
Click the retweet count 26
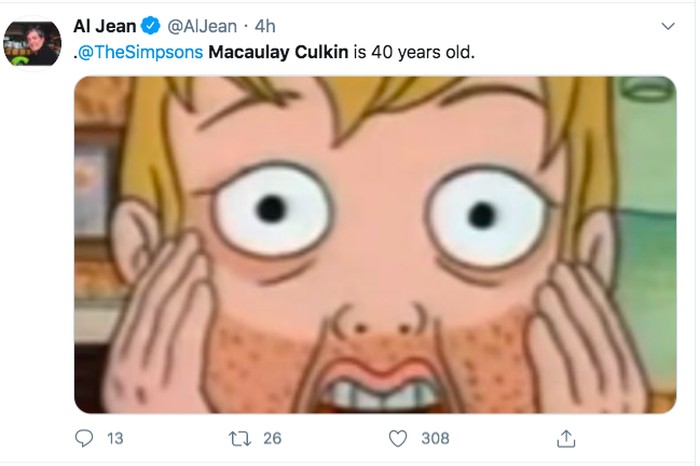click(272, 438)
